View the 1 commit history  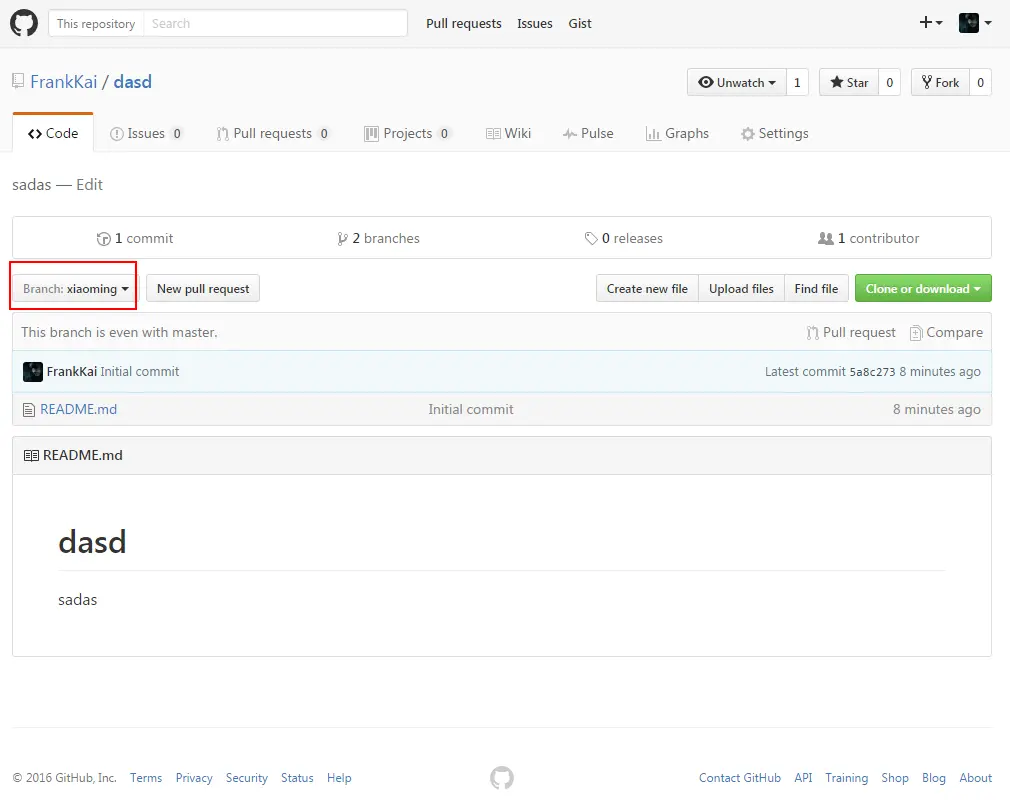[x=135, y=238]
